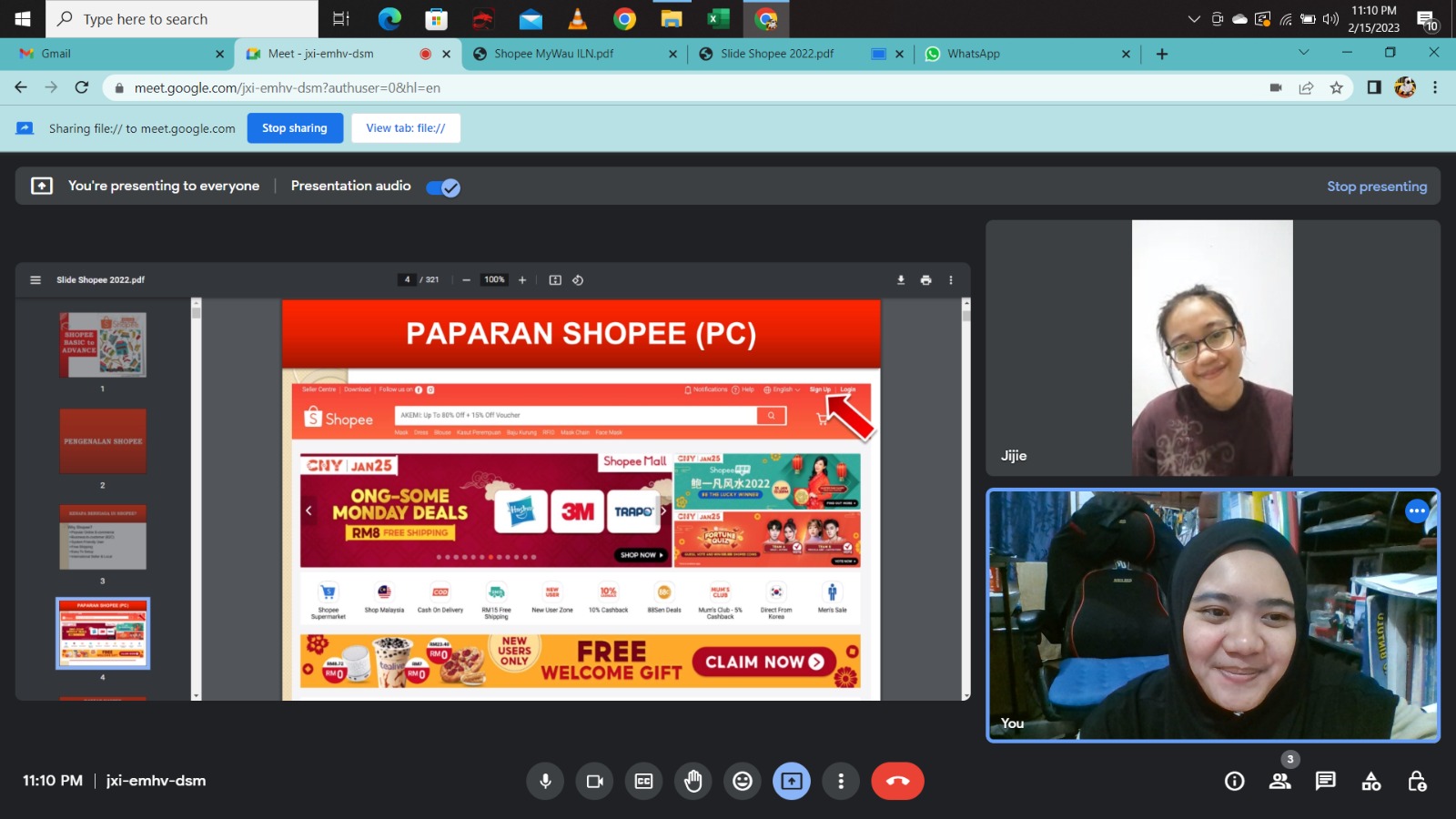Open the emoji reactions button

[743, 781]
